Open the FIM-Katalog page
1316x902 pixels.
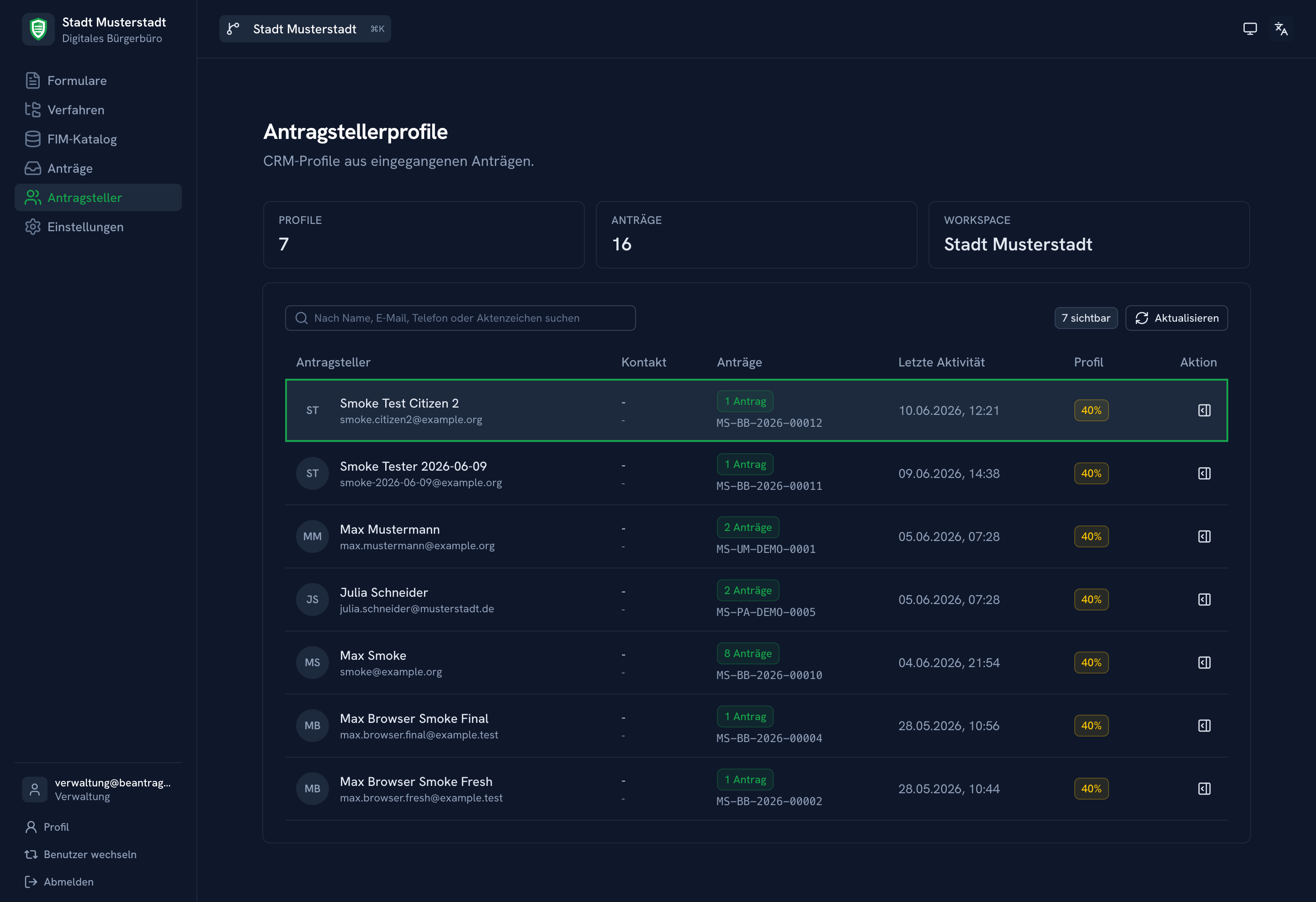[98, 139]
